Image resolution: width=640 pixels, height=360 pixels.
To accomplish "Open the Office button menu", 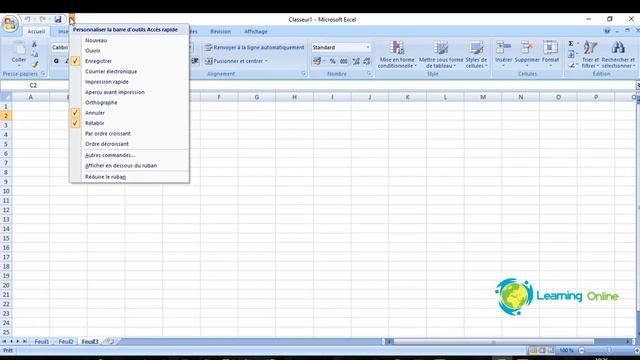I will [x=10, y=24].
